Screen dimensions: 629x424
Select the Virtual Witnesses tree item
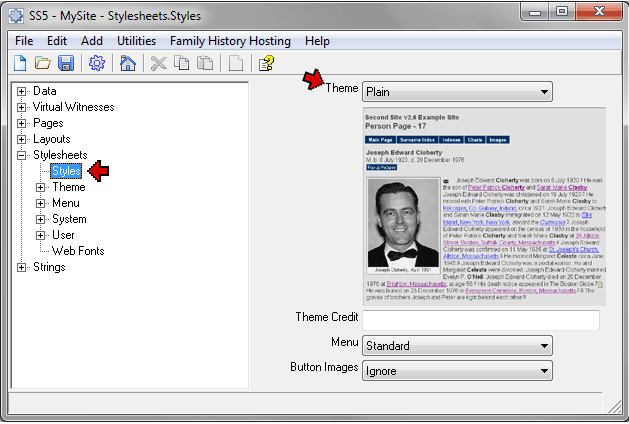coord(73,107)
